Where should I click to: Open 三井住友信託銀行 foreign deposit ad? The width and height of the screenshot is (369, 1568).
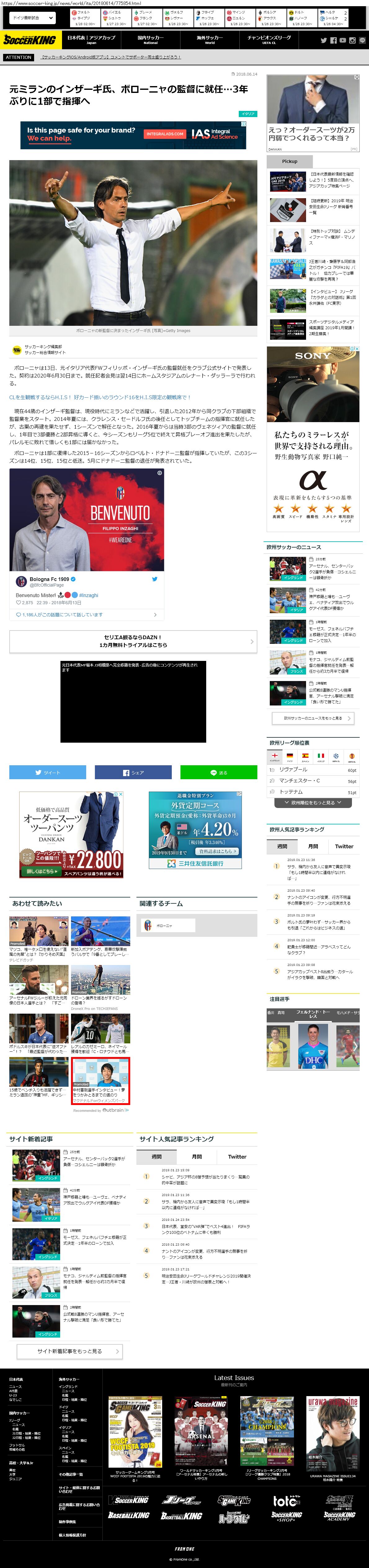(x=195, y=830)
